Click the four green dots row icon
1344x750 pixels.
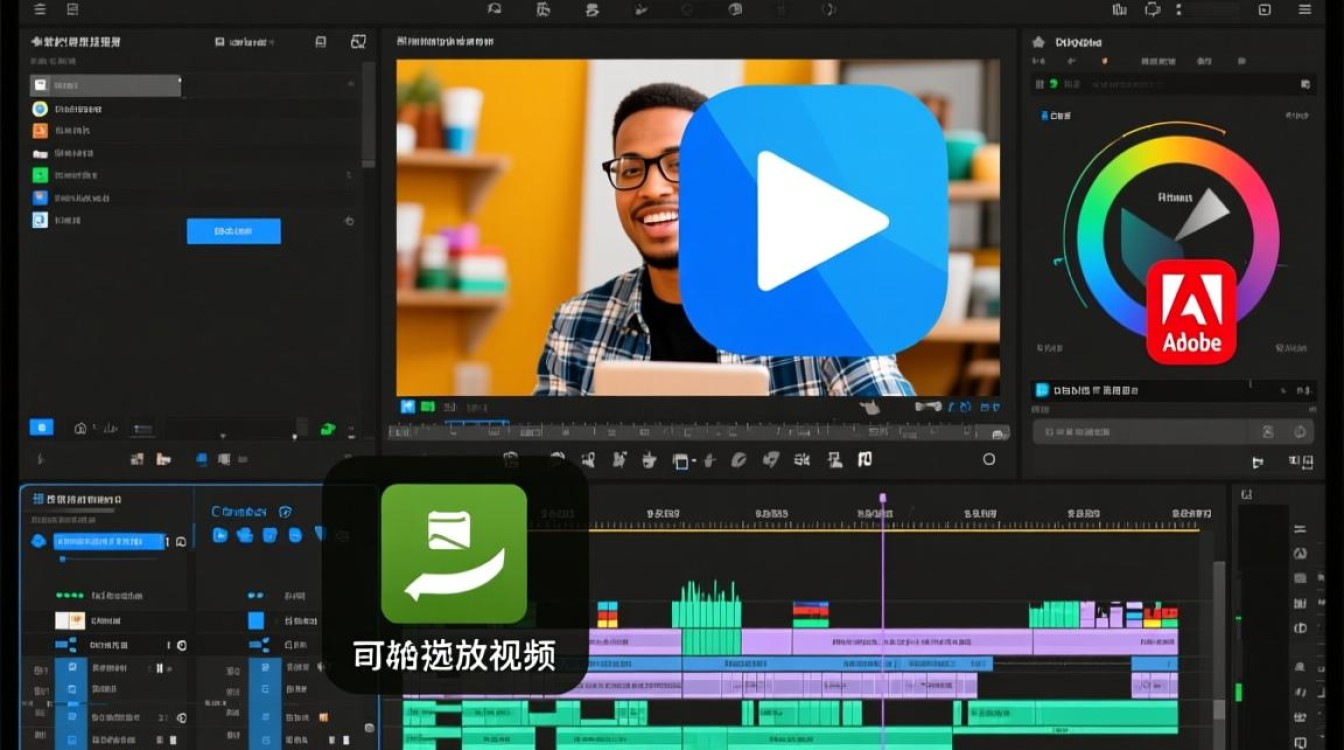click(x=68, y=595)
